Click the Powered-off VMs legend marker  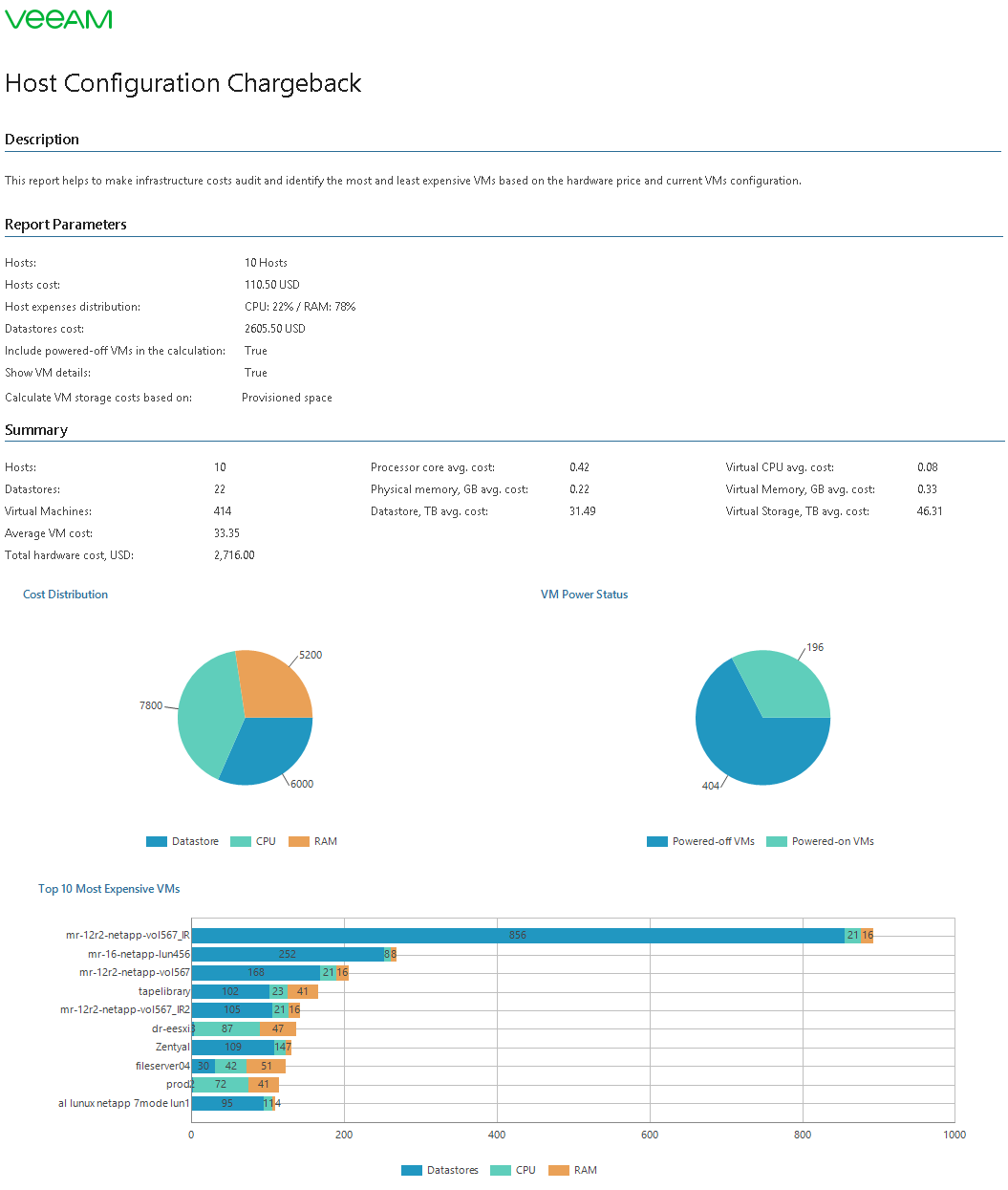click(x=656, y=841)
